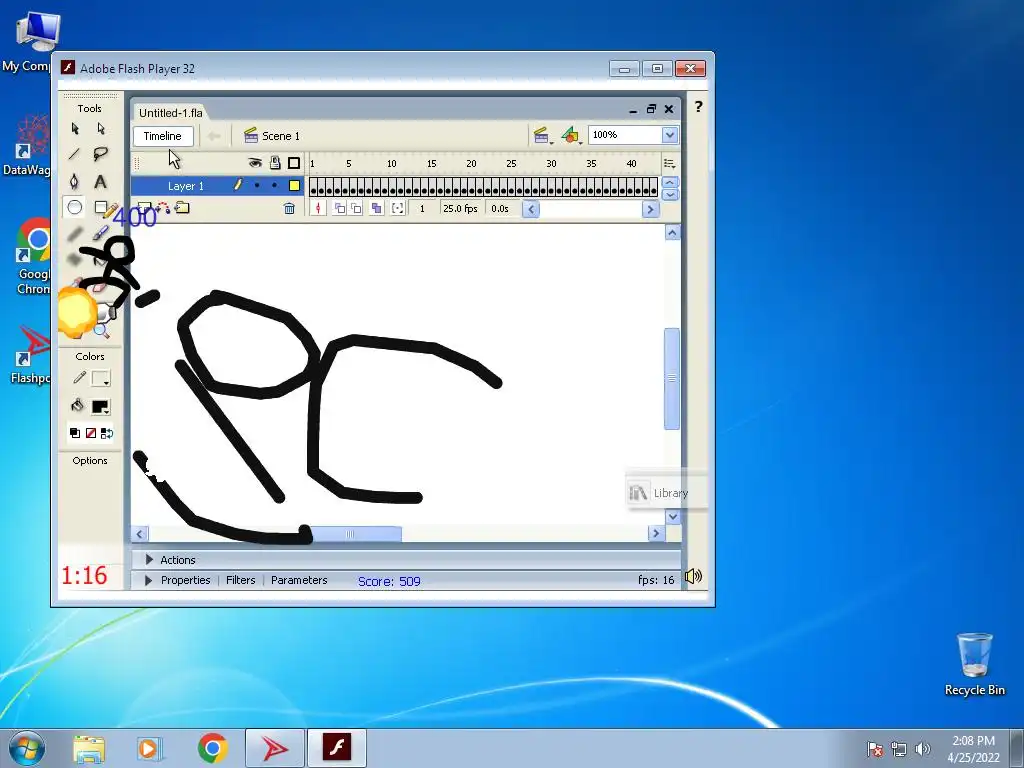Screen dimensions: 1024x768
Task: Select the Text tool
Action: [x=101, y=182]
